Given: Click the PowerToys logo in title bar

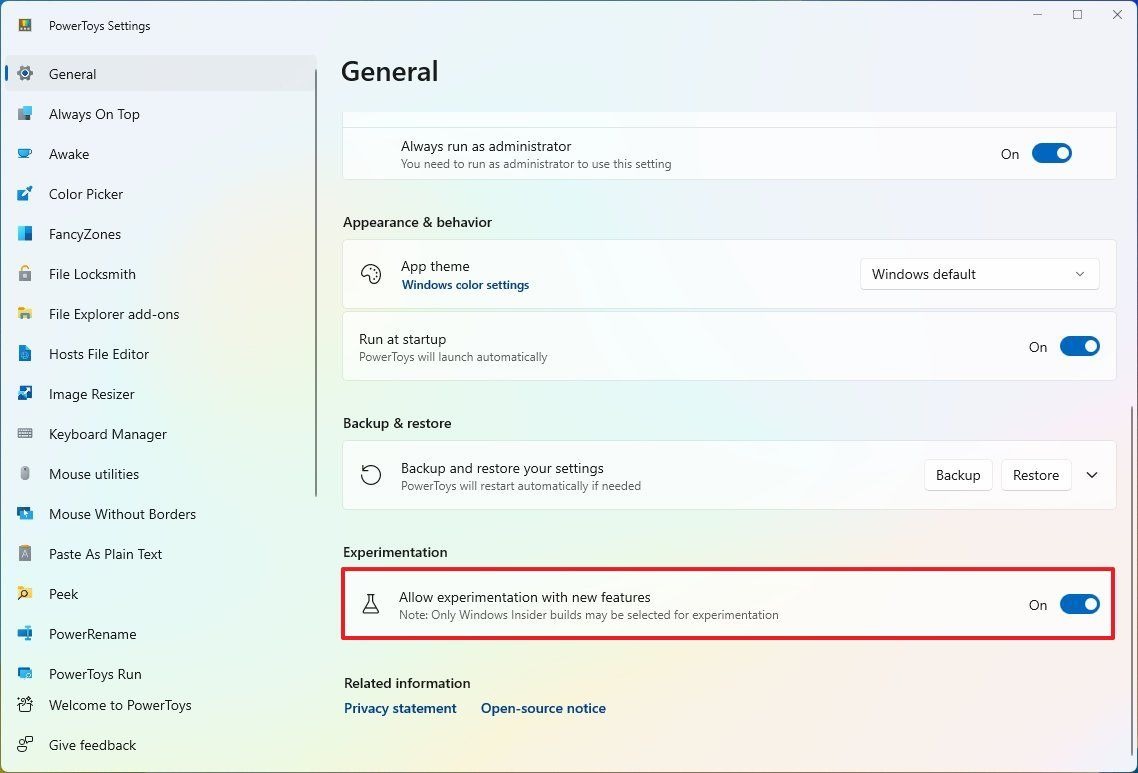Looking at the screenshot, I should click(25, 25).
